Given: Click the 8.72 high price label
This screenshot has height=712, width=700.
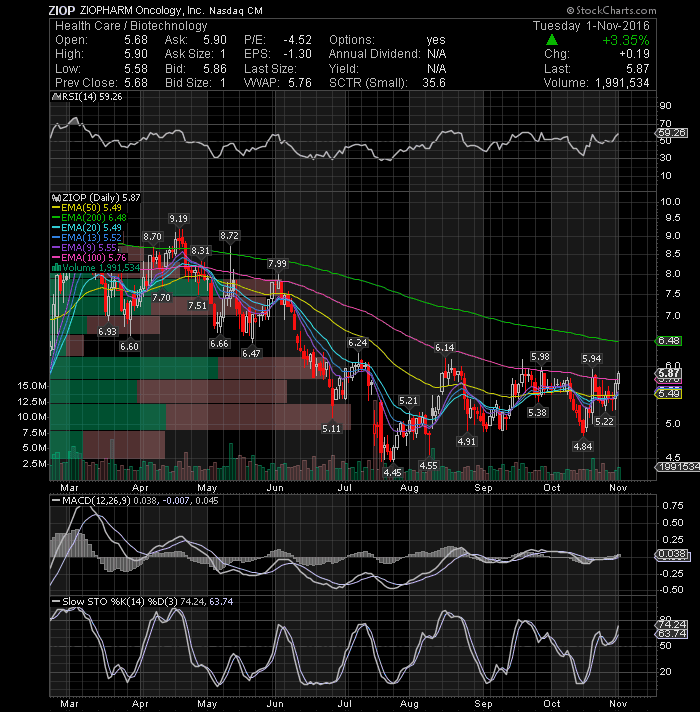Looking at the screenshot, I should pos(229,236).
